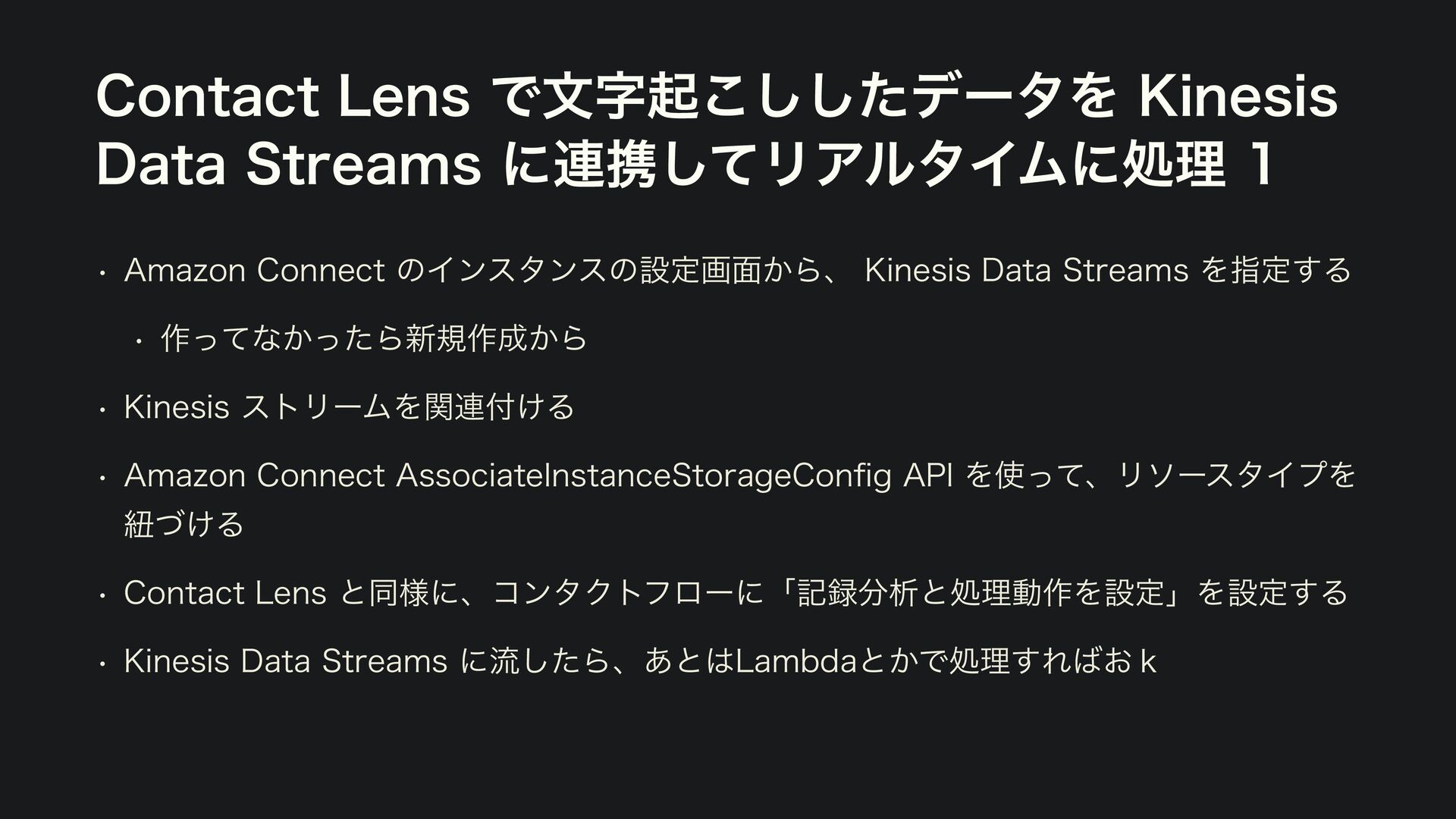Click "Kinesis Data Streams" in the last bullet
The height and width of the screenshot is (819, 1456).
(x=285, y=662)
